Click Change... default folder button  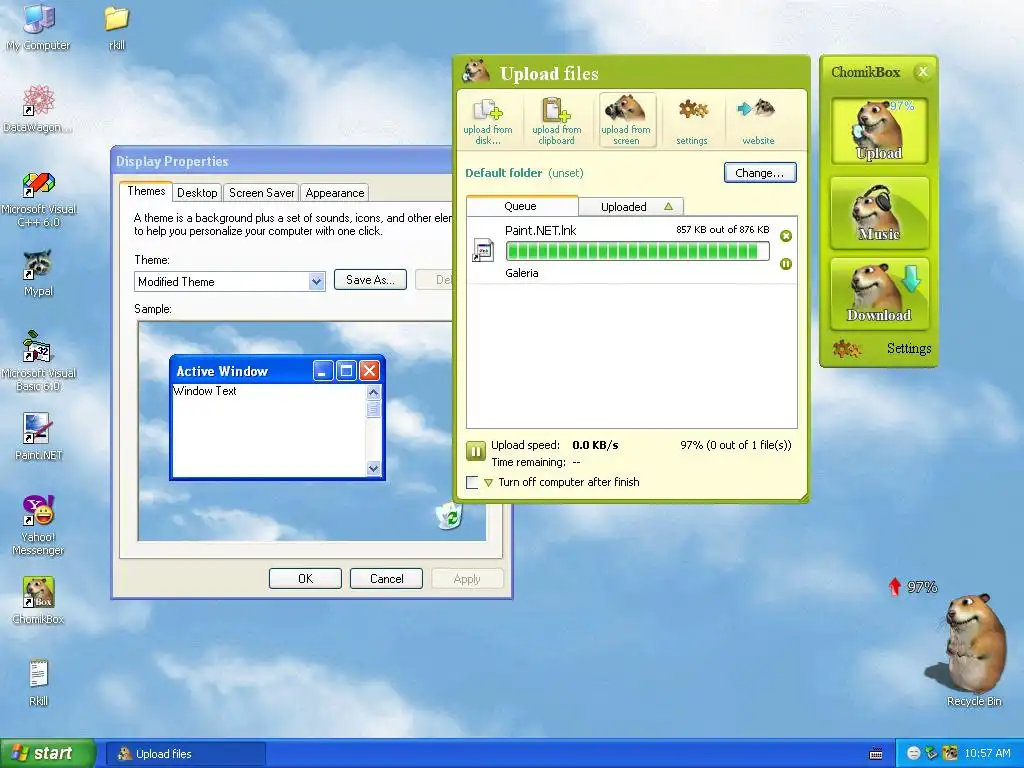760,173
